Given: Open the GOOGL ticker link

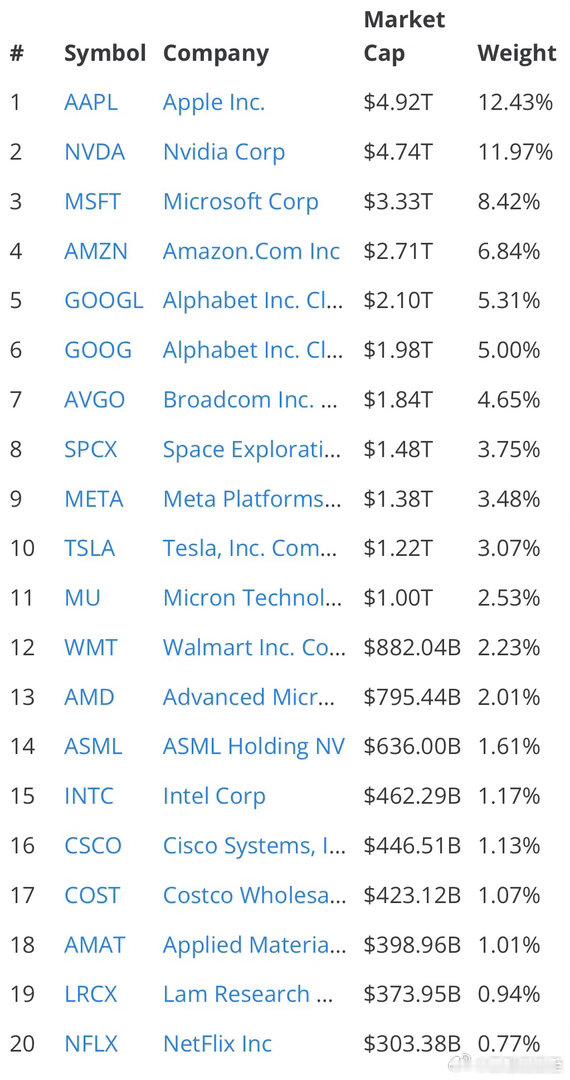Looking at the screenshot, I should (104, 301).
